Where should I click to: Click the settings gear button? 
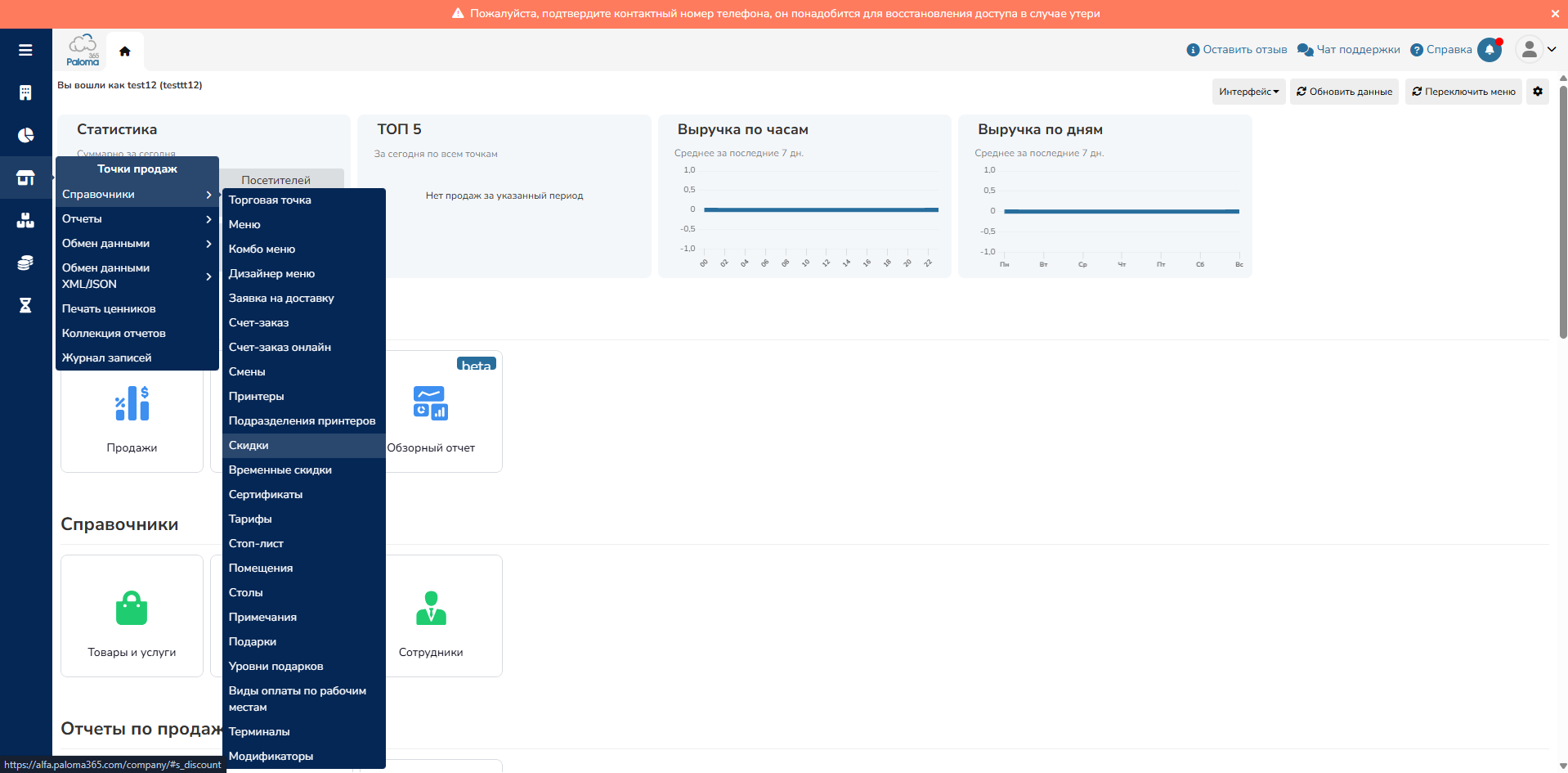pos(1538,92)
